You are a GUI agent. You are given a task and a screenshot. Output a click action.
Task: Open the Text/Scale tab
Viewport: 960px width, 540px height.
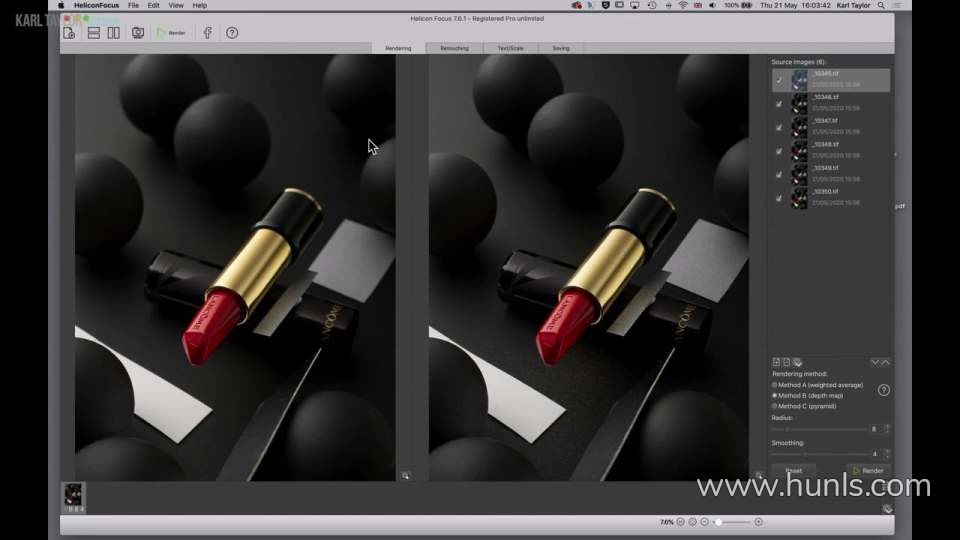(x=511, y=48)
